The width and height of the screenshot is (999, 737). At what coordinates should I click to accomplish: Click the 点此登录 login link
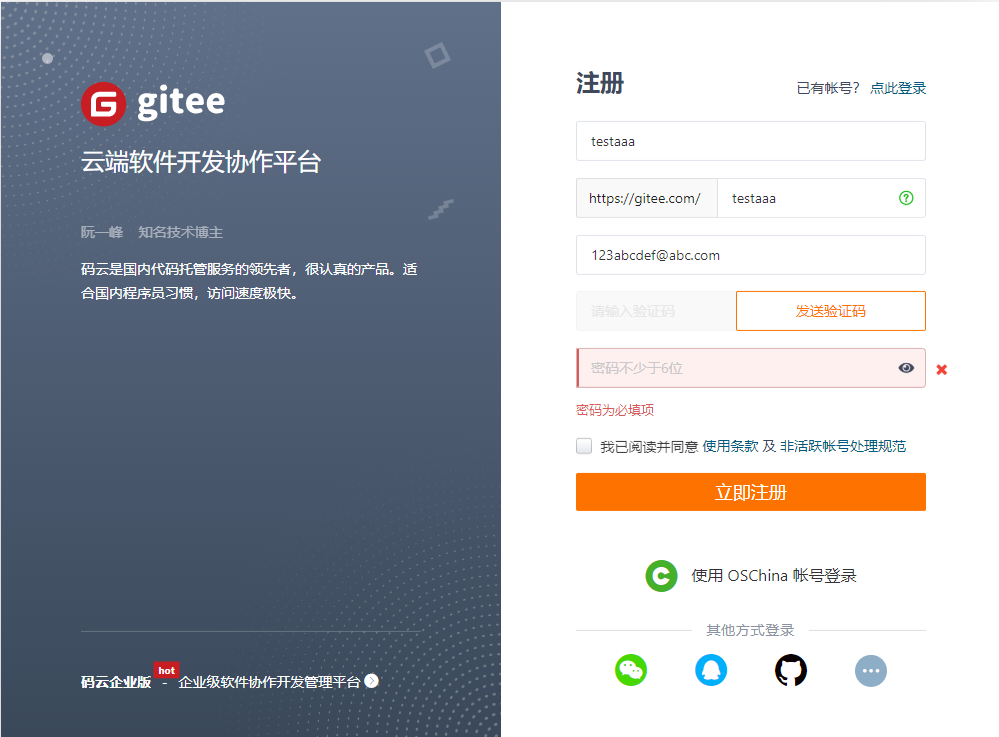pos(898,88)
